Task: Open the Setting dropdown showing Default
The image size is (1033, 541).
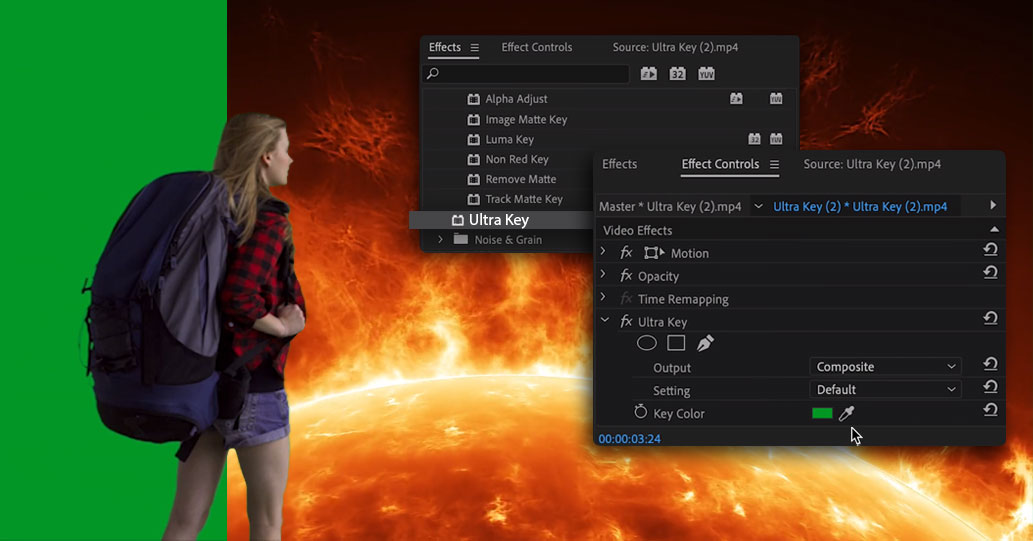Action: pyautogui.click(x=884, y=390)
